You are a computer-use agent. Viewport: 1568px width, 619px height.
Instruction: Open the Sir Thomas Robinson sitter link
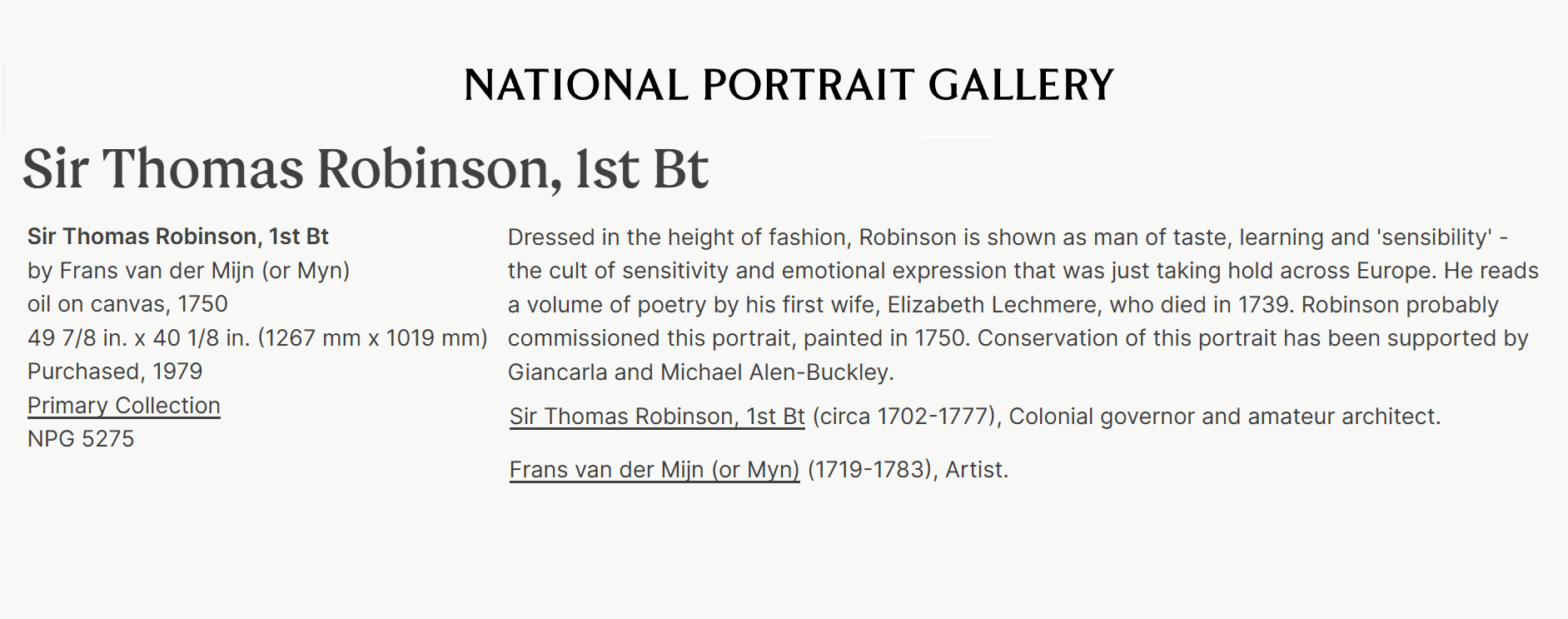tap(657, 417)
